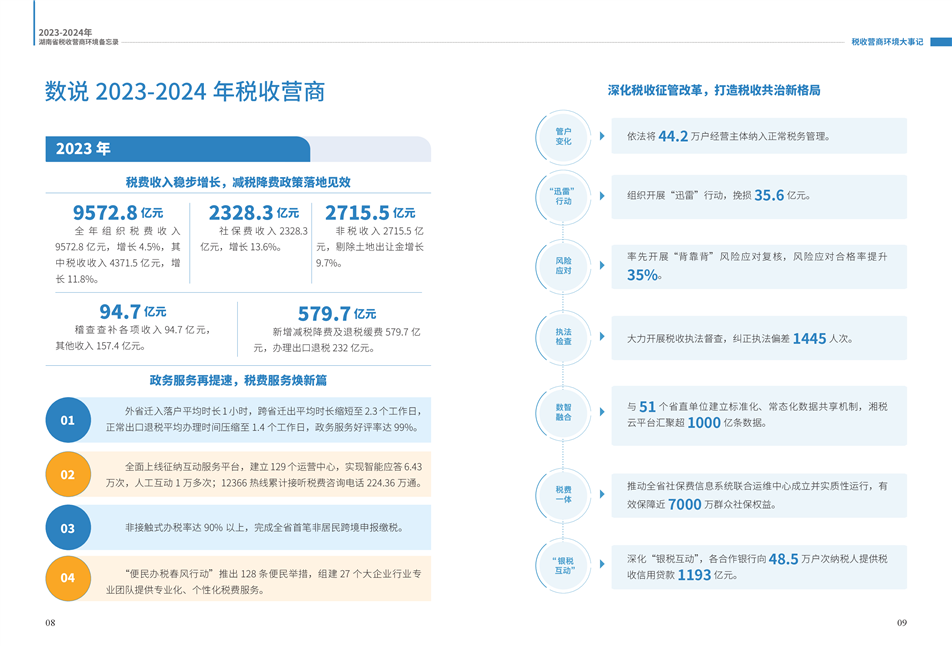Select the orange 04 numbered circle
Viewport: 952px width, 646px height.
[x=68, y=577]
